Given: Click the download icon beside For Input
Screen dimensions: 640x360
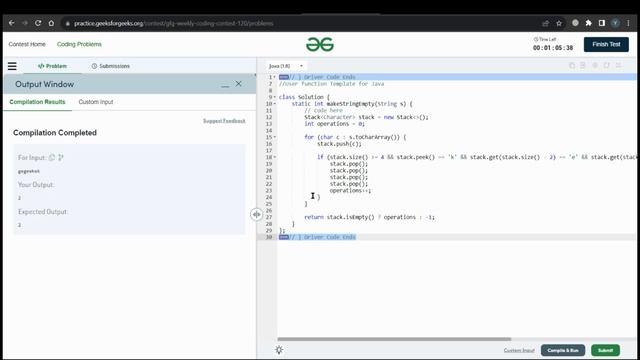Looking at the screenshot, I should [x=61, y=157].
